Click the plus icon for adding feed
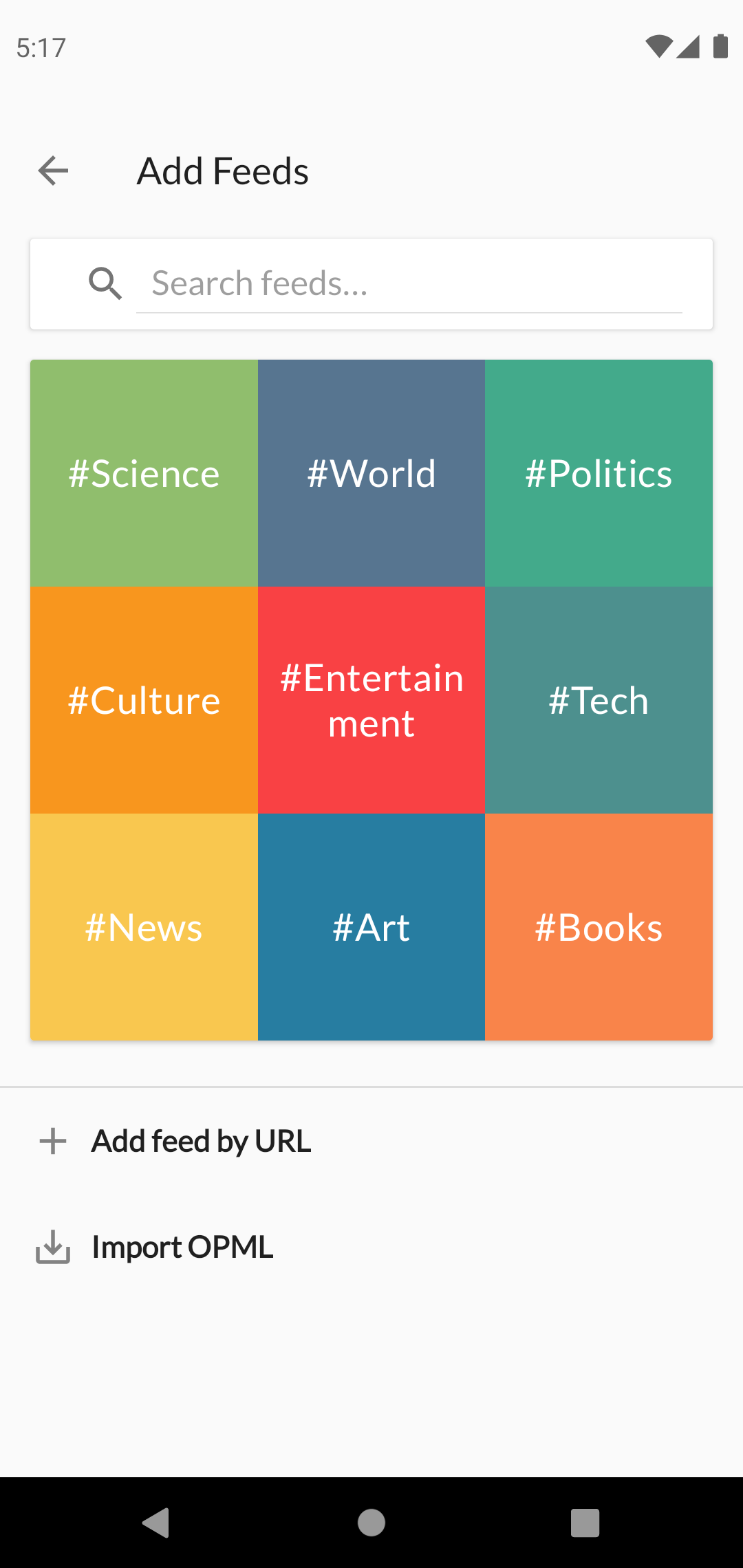Screen dimensions: 743x1568 tap(53, 1142)
